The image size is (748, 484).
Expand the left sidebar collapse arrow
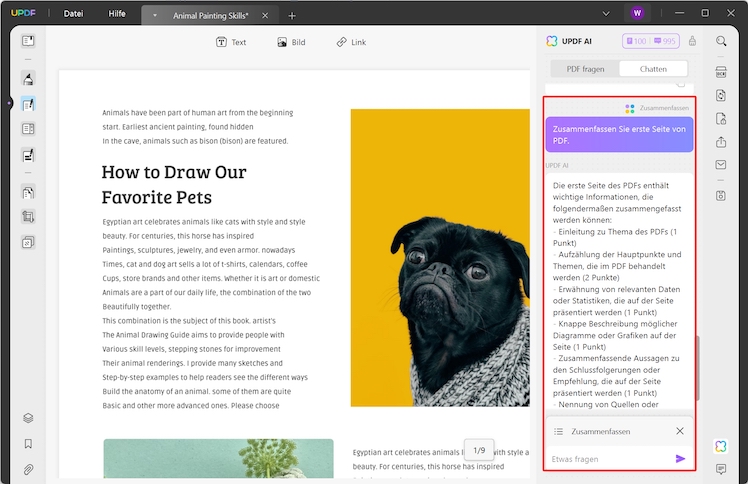pos(8,103)
